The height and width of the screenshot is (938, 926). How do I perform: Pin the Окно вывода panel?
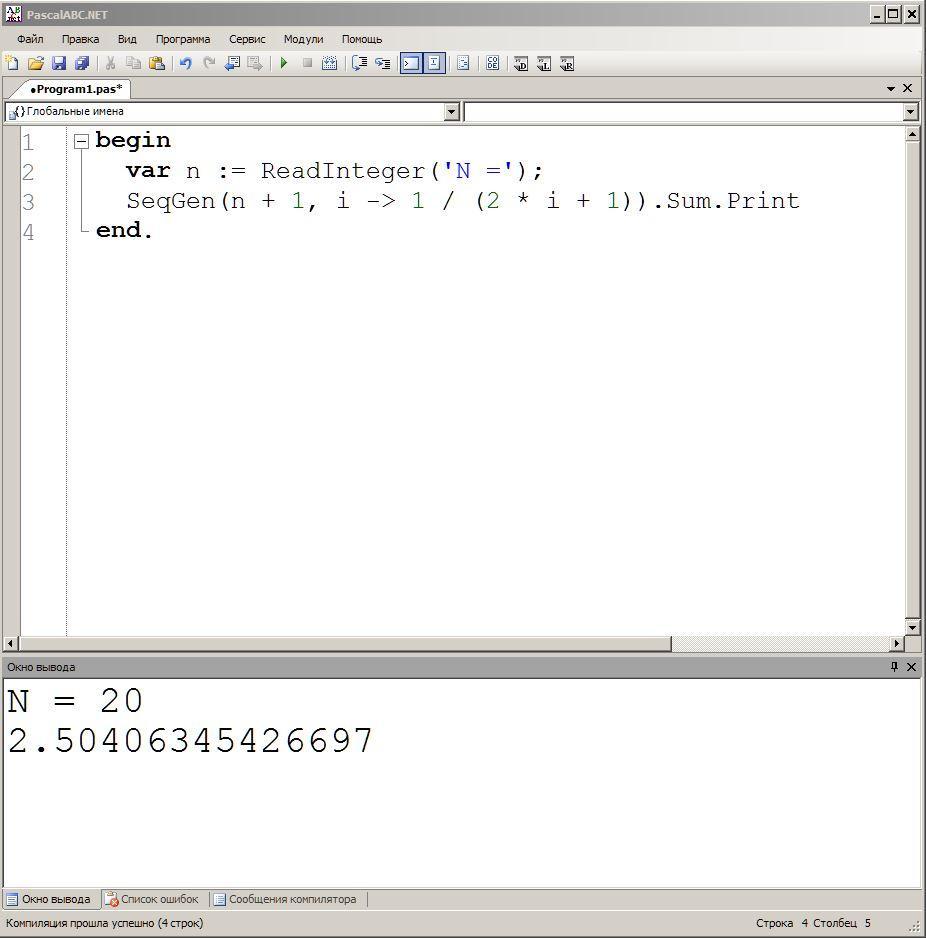(x=894, y=666)
